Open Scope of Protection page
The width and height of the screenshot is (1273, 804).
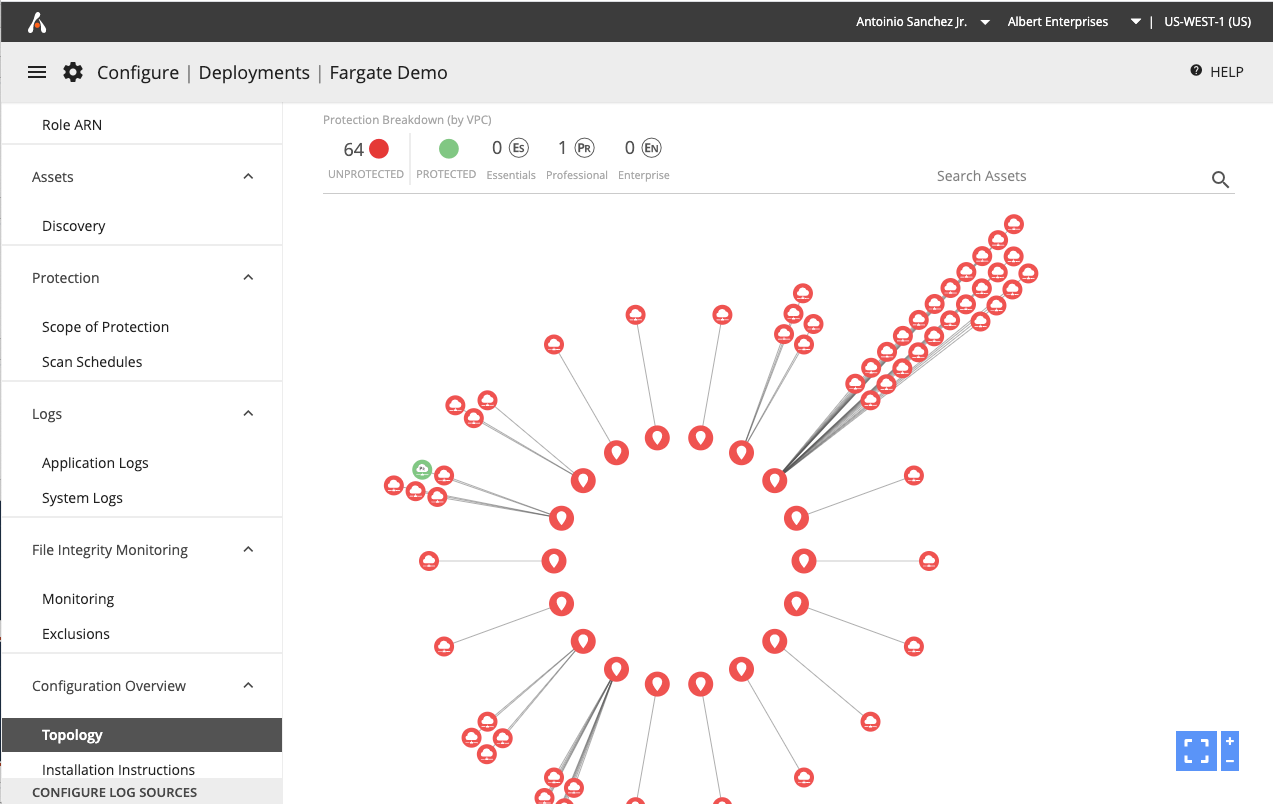pyautogui.click(x=105, y=327)
